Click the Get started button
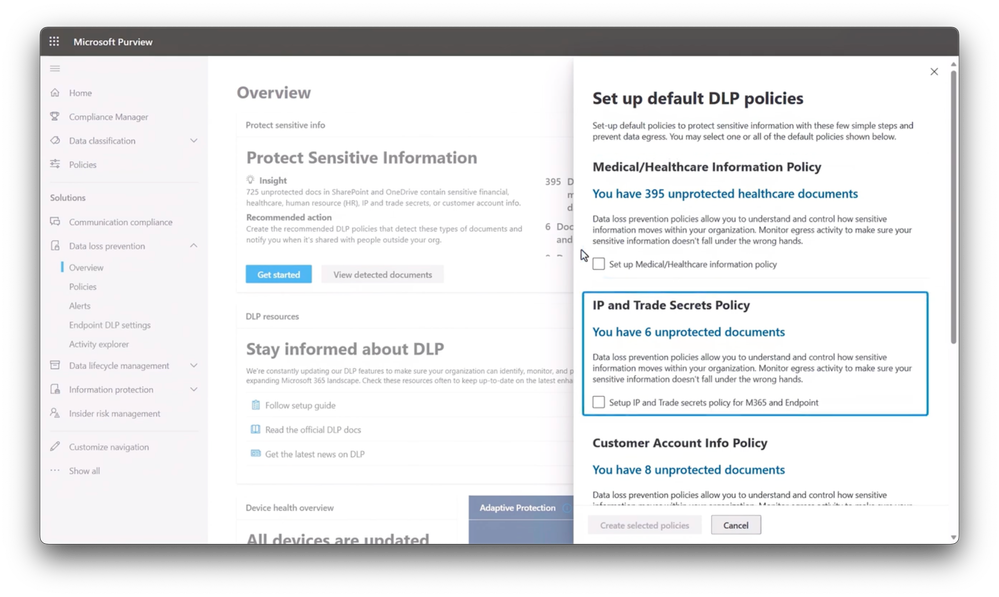This screenshot has width=999, height=597. (278, 274)
